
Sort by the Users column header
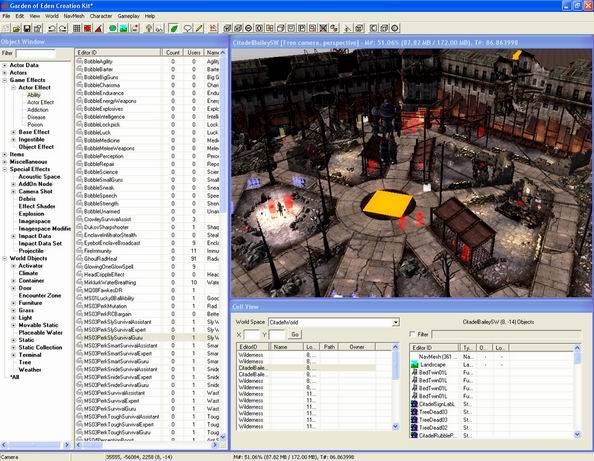pos(194,53)
